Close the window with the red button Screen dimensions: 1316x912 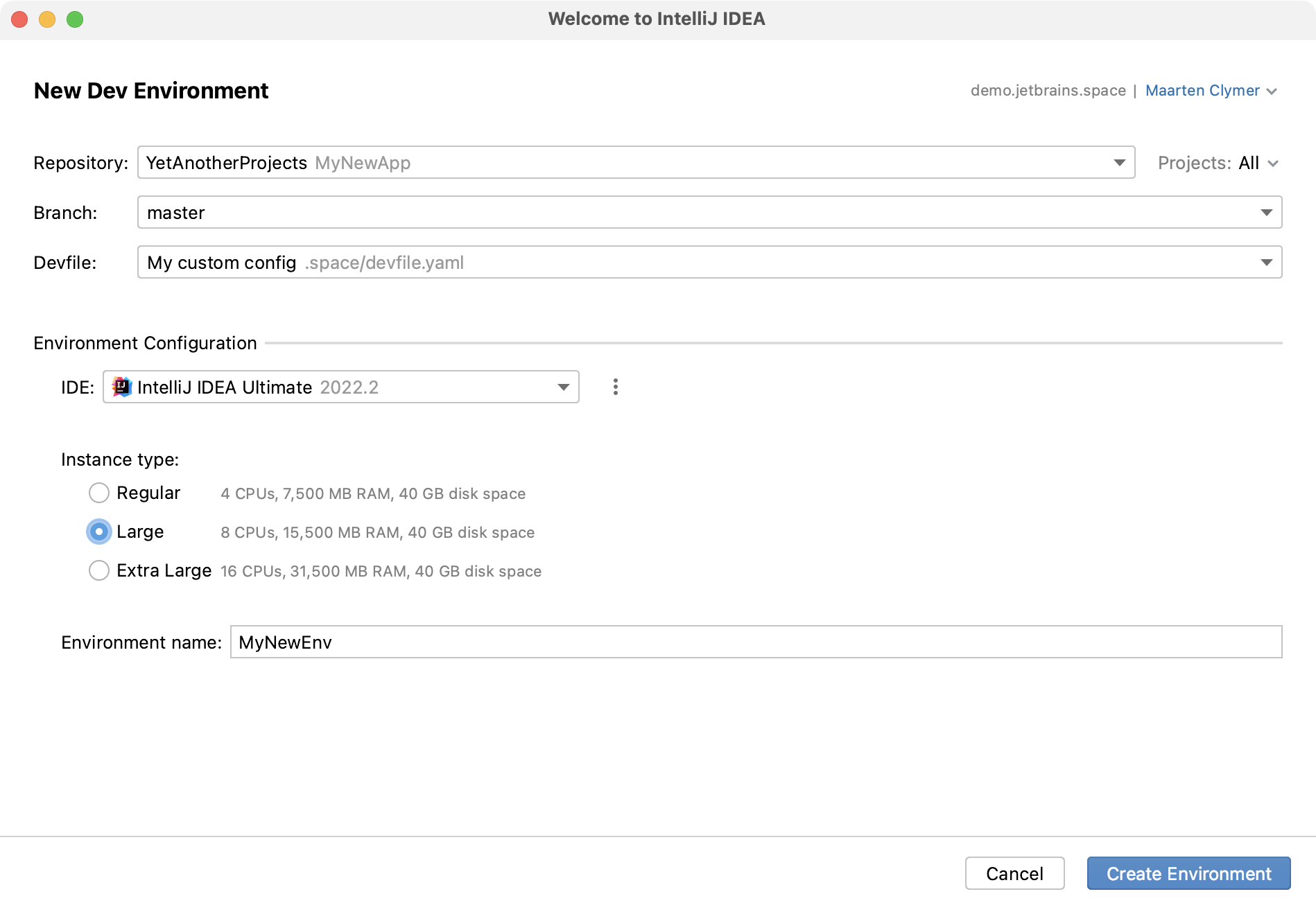point(19,19)
